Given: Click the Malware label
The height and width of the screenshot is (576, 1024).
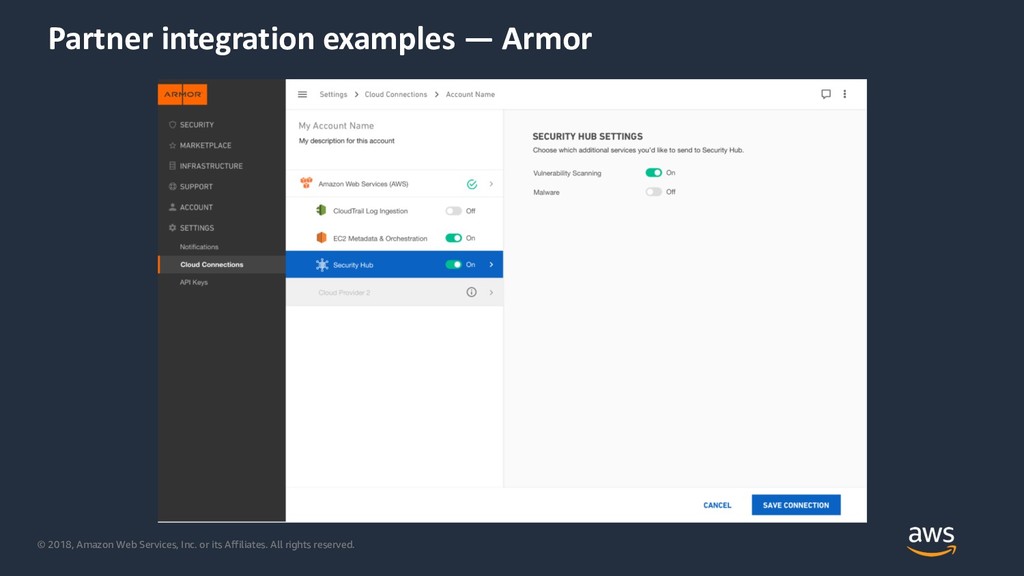Looking at the screenshot, I should point(546,192).
